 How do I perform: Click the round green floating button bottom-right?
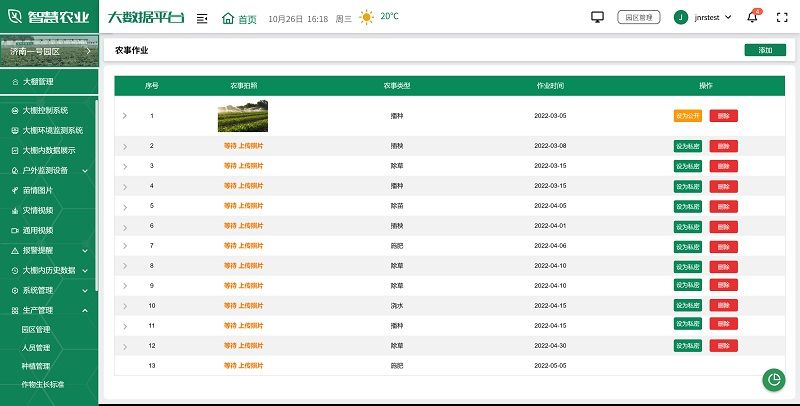click(x=773, y=380)
